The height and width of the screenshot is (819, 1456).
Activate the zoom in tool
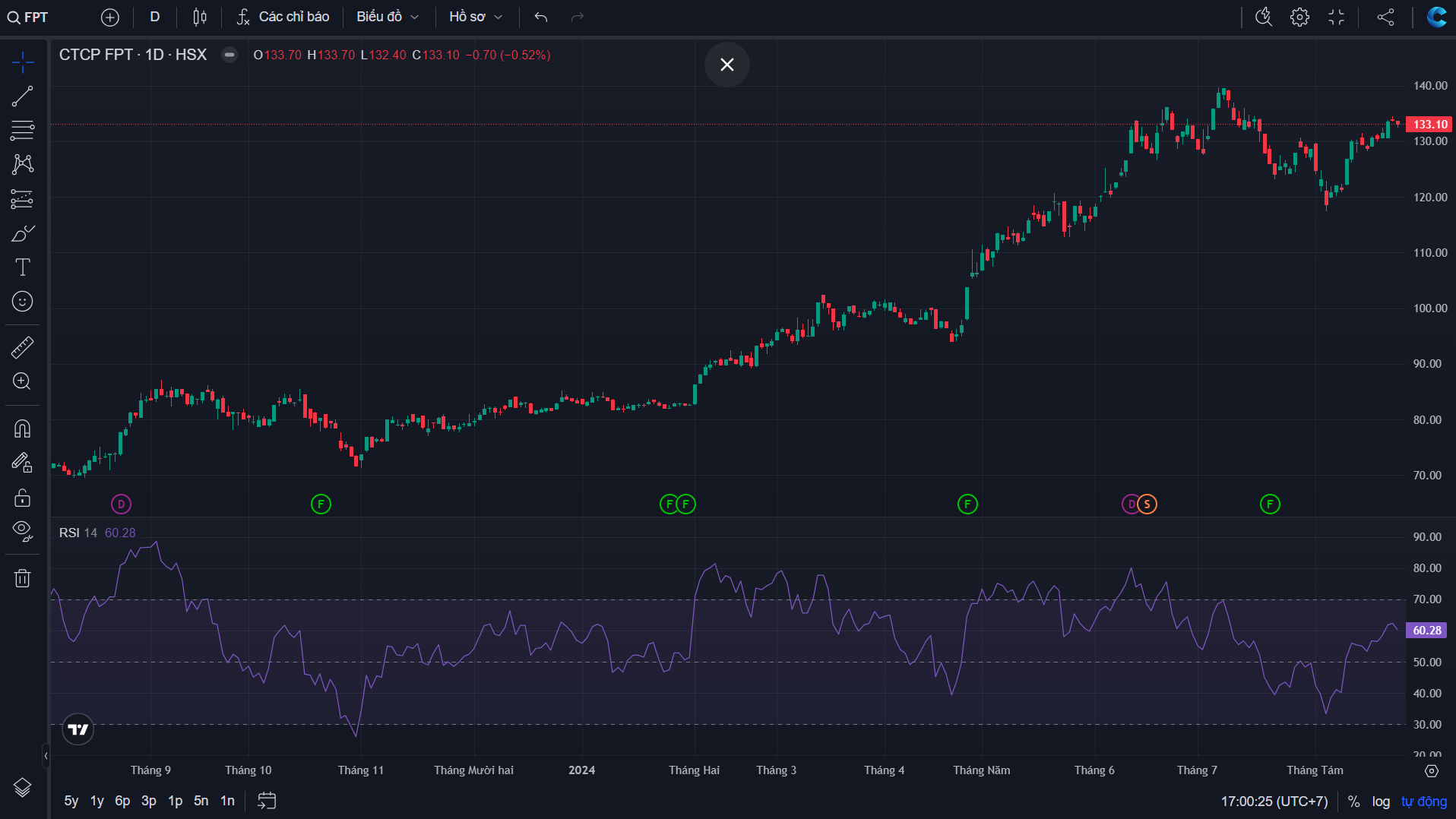tap(23, 381)
